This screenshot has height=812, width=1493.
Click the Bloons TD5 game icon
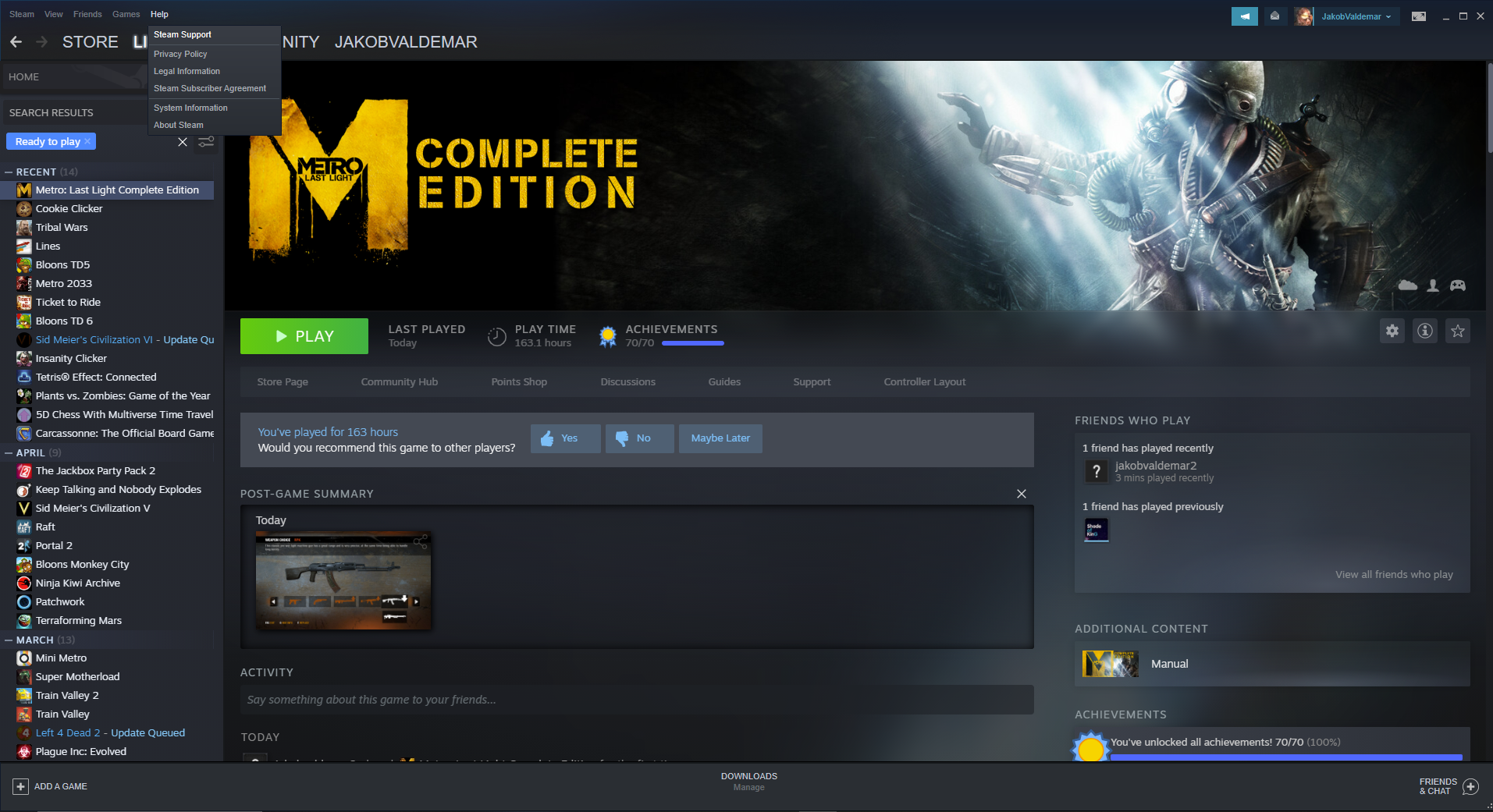tap(24, 265)
